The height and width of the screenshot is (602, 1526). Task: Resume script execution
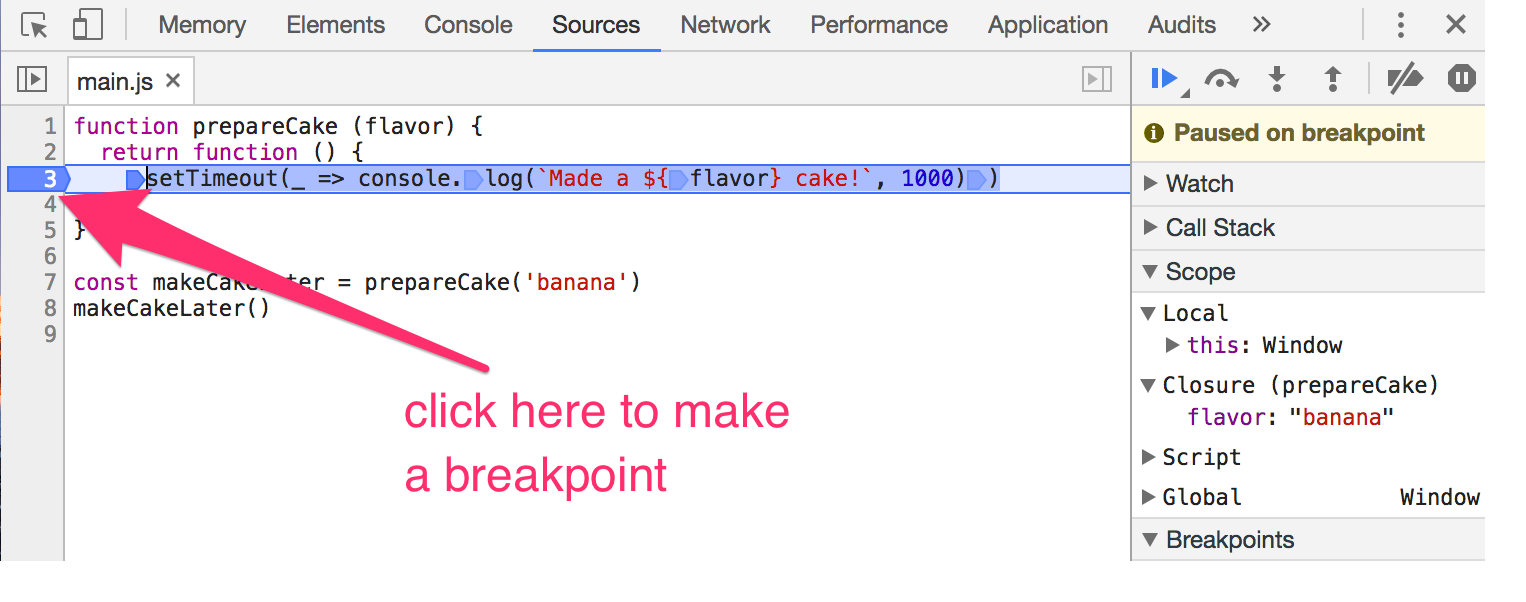(1165, 78)
